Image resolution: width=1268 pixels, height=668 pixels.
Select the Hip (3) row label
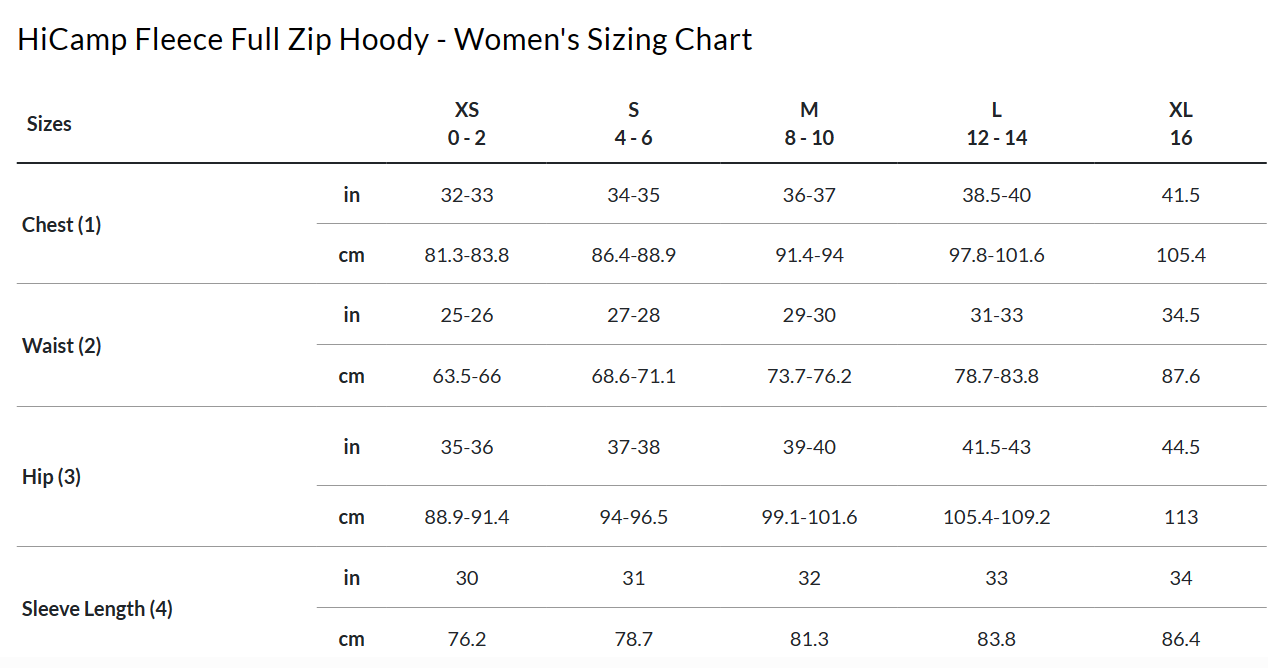pyautogui.click(x=52, y=477)
